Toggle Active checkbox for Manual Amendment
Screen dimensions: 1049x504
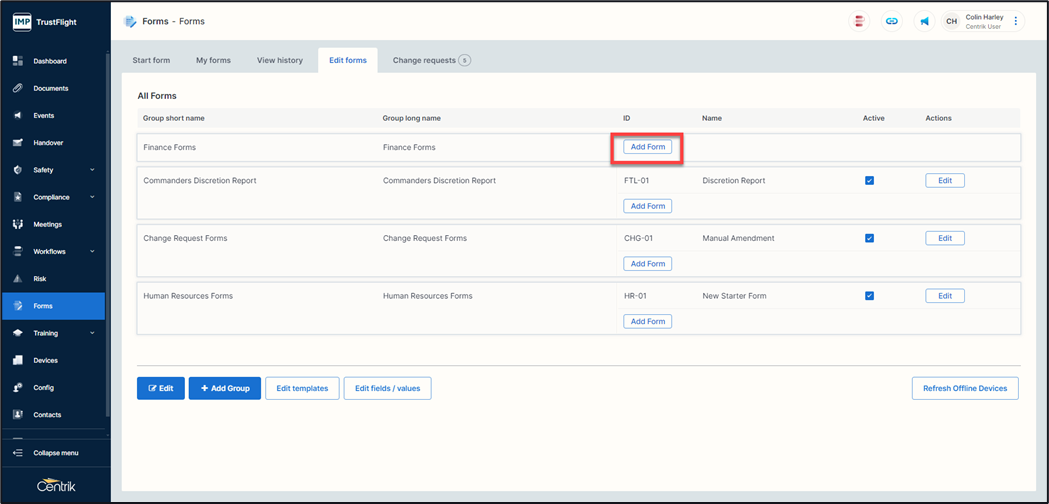point(869,238)
